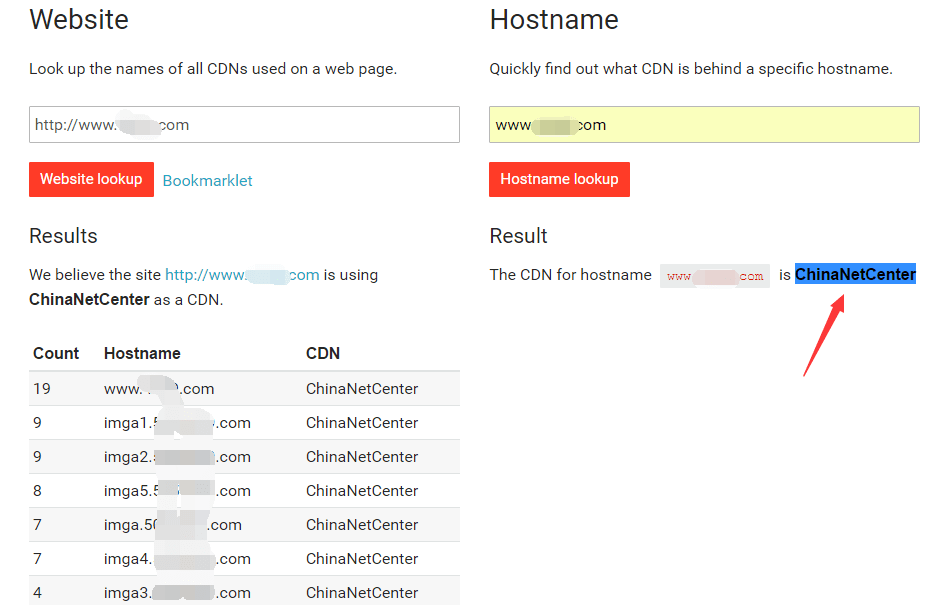
Task: Click the Hostname lookup button
Action: [559, 179]
